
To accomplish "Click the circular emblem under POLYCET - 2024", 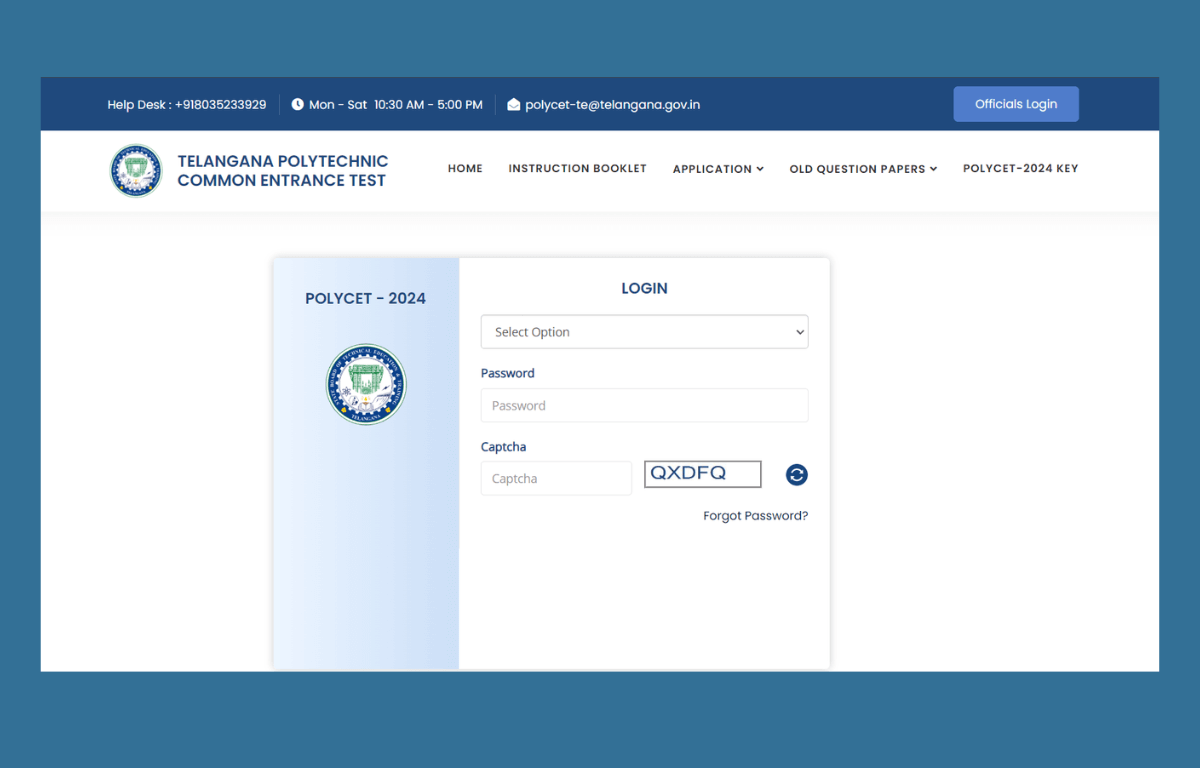I will pos(366,385).
